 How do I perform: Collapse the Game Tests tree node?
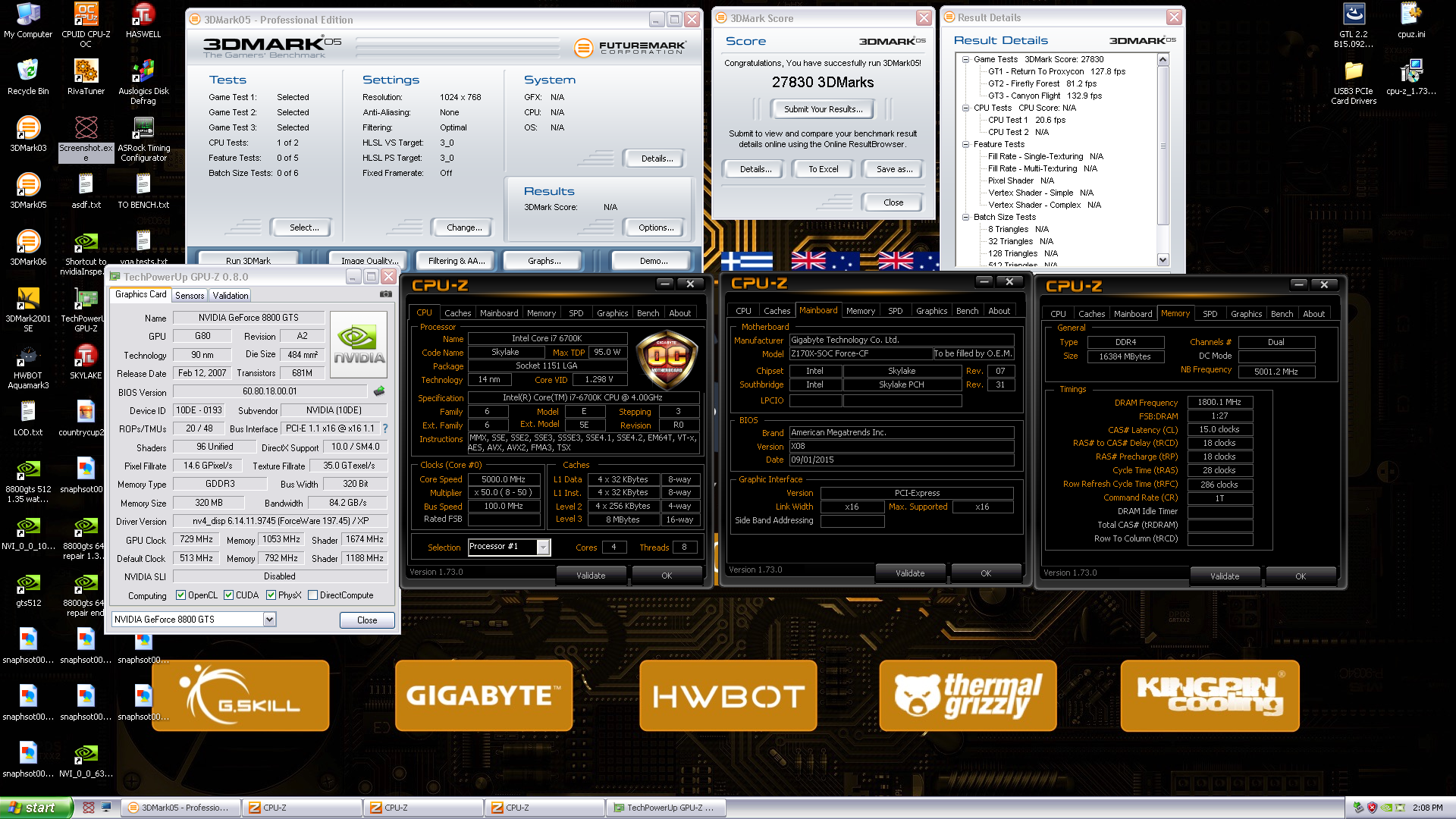965,59
